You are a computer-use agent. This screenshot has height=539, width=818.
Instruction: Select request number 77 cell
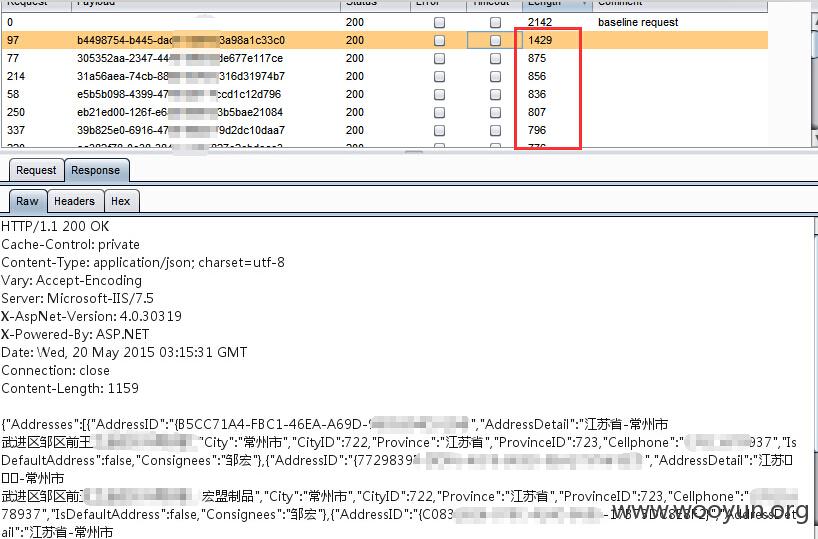tap(13, 58)
